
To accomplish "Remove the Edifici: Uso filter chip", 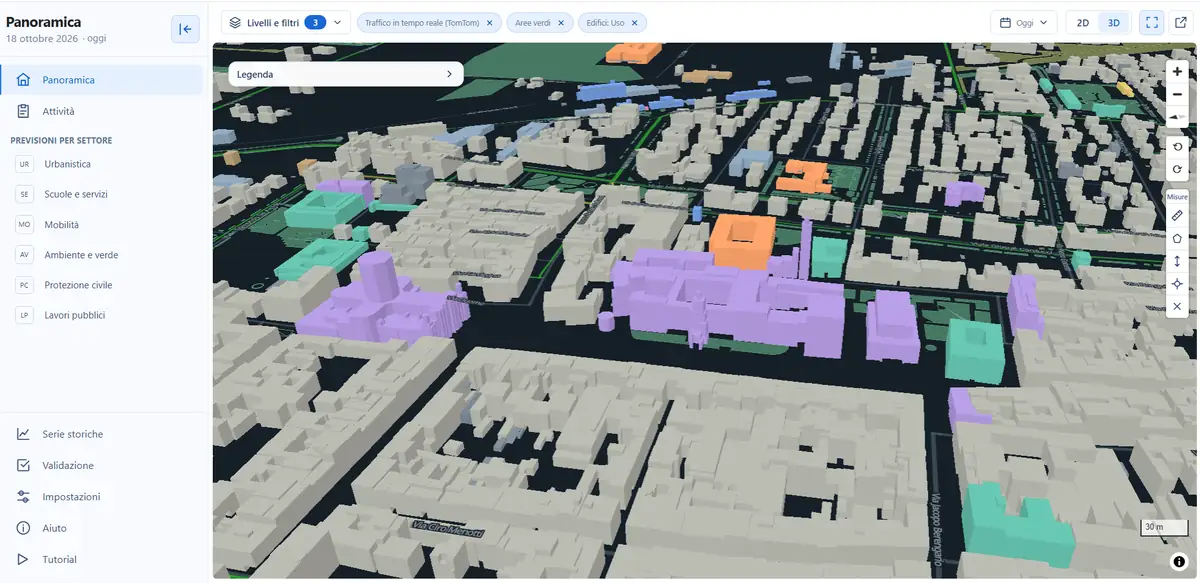I will coord(635,23).
